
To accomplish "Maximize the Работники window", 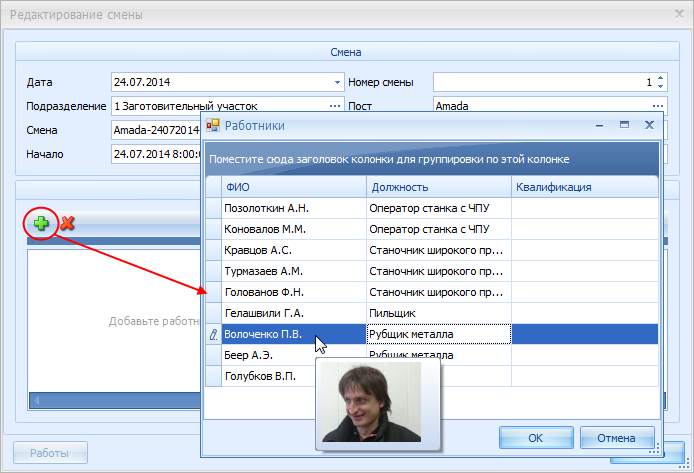I will [625, 125].
